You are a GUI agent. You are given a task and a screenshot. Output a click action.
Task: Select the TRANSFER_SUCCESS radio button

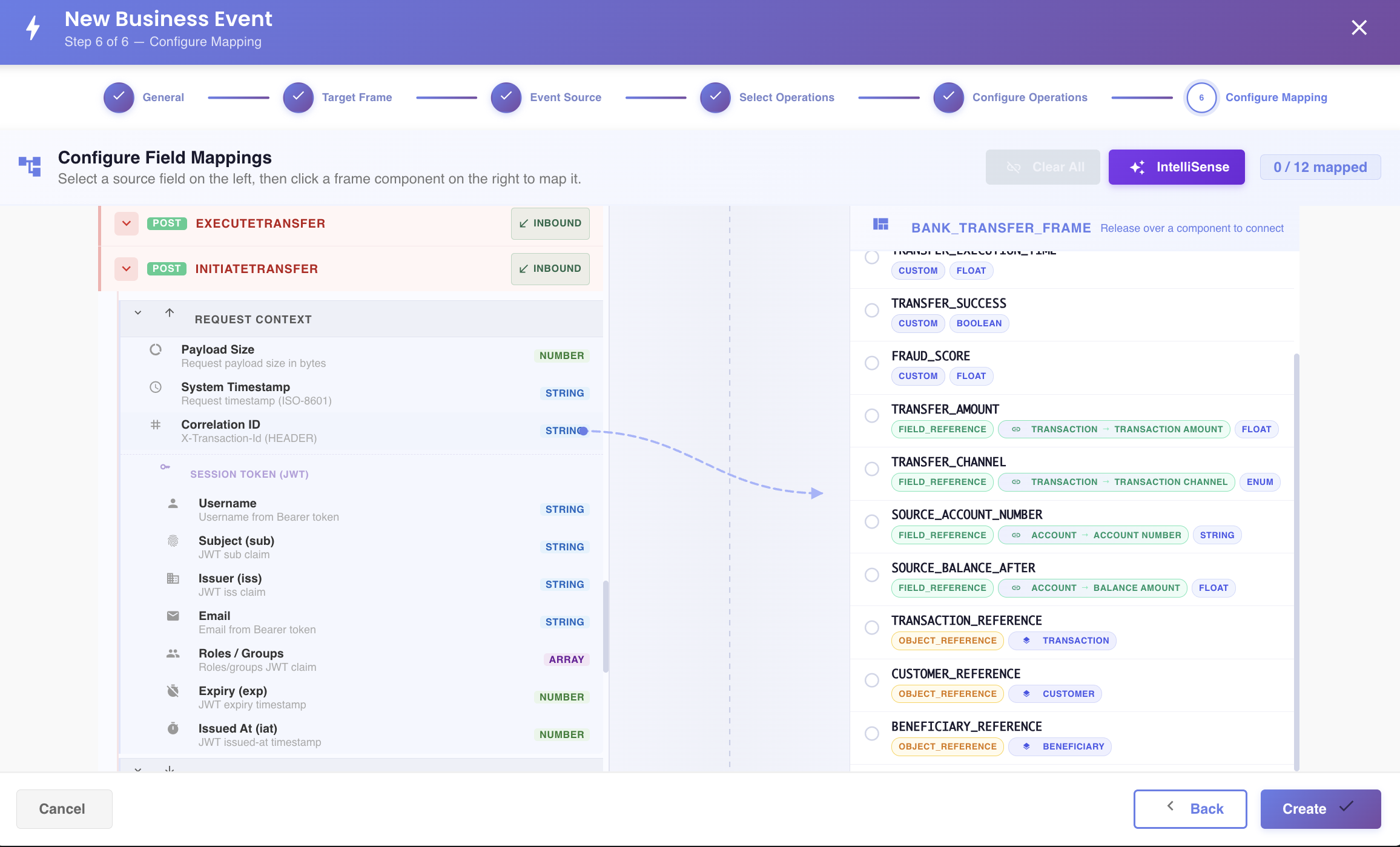pyautogui.click(x=872, y=311)
